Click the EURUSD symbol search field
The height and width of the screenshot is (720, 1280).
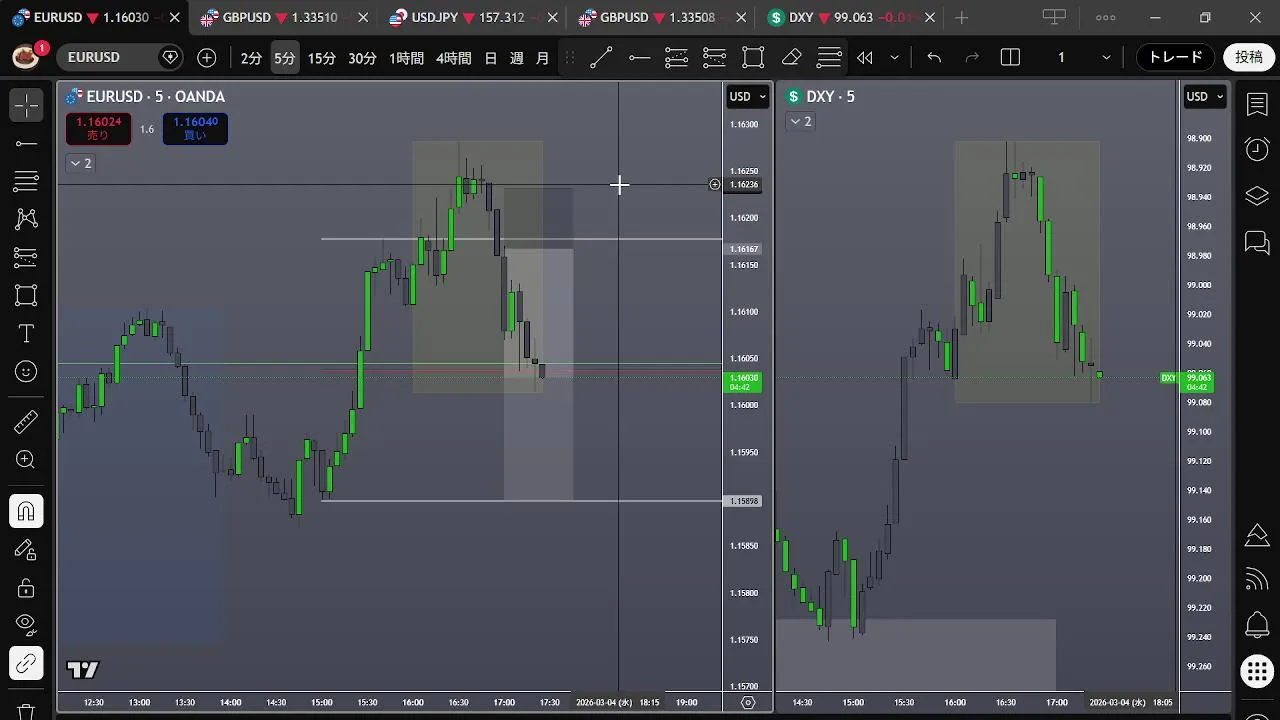click(x=120, y=58)
